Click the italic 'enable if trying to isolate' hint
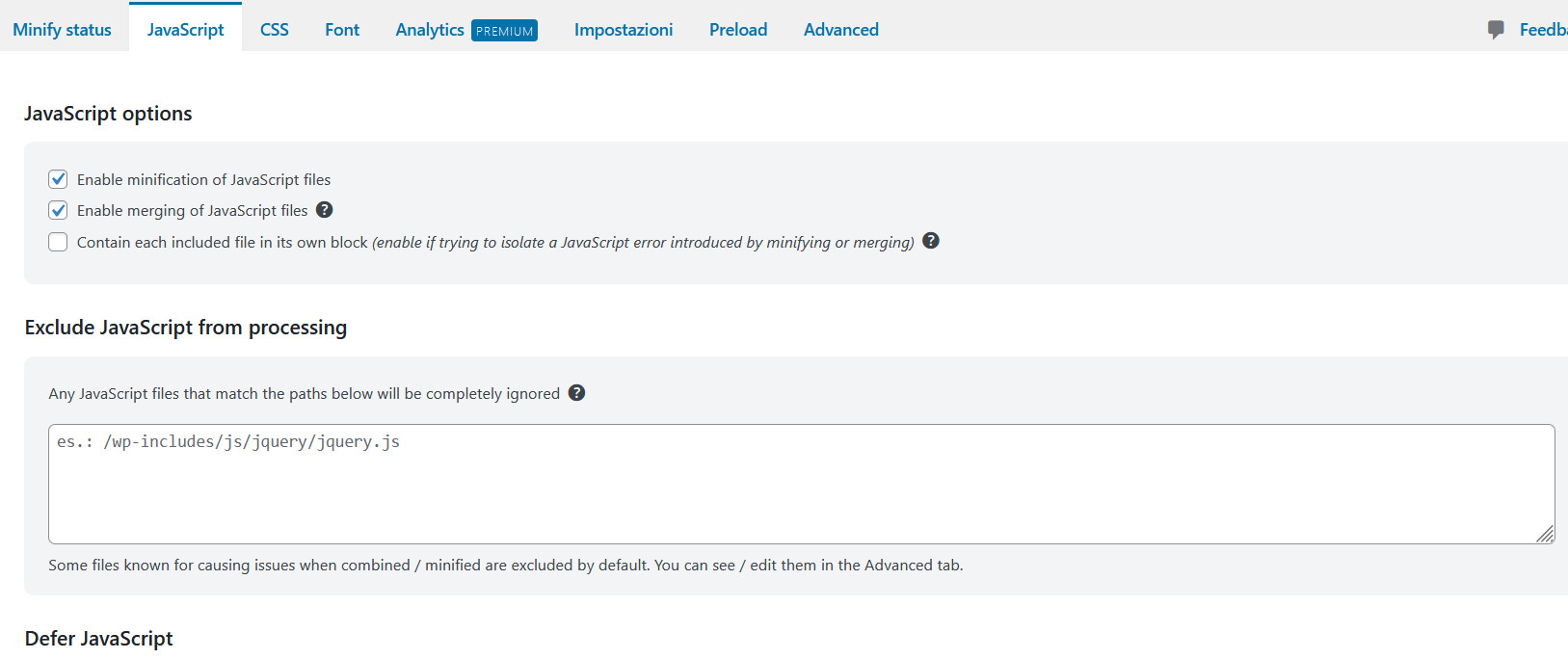Image resolution: width=1568 pixels, height=659 pixels. [x=643, y=243]
